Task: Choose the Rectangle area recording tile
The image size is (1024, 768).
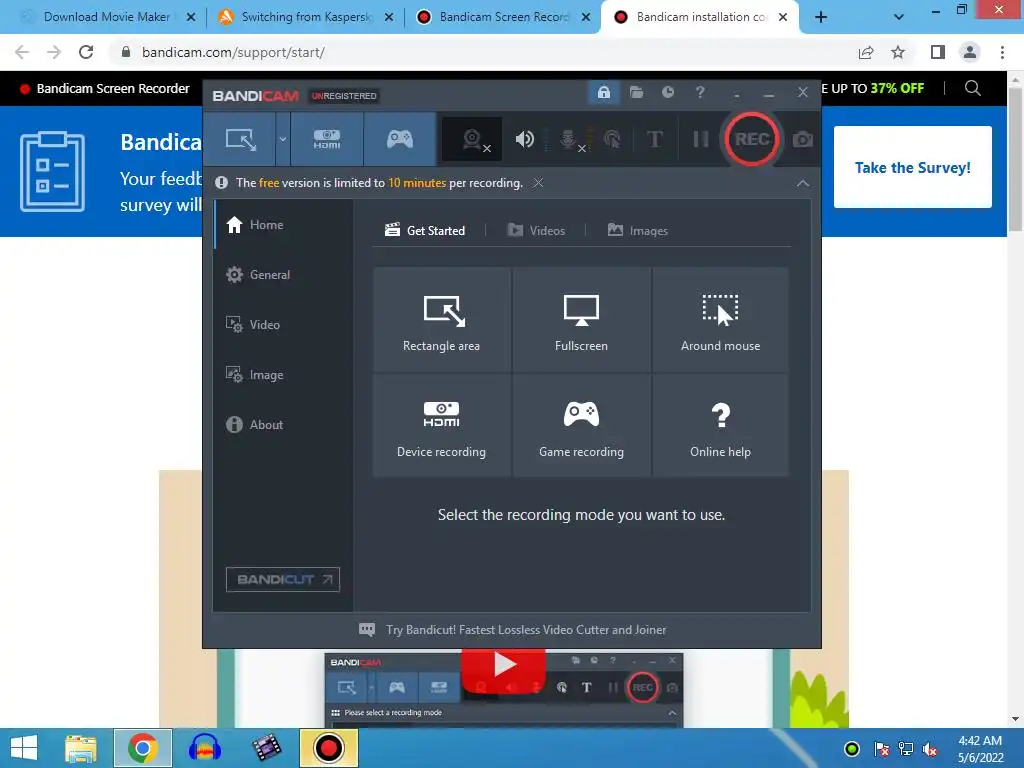Action: 441,319
